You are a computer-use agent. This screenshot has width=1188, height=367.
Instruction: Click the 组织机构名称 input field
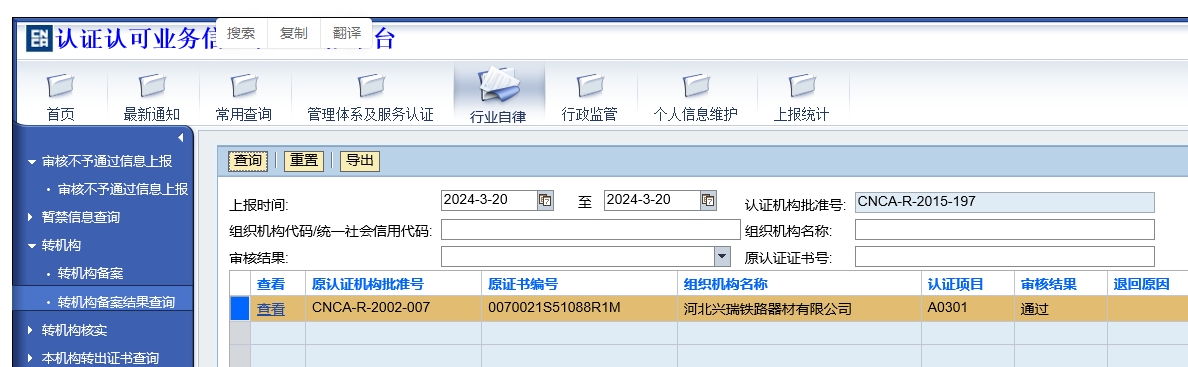click(1005, 230)
